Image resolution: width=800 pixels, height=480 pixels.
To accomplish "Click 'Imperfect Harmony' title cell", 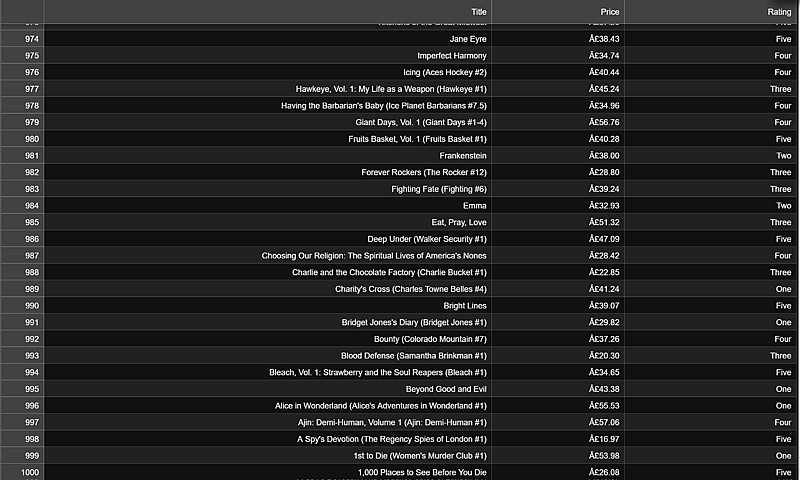I will click(x=267, y=56).
